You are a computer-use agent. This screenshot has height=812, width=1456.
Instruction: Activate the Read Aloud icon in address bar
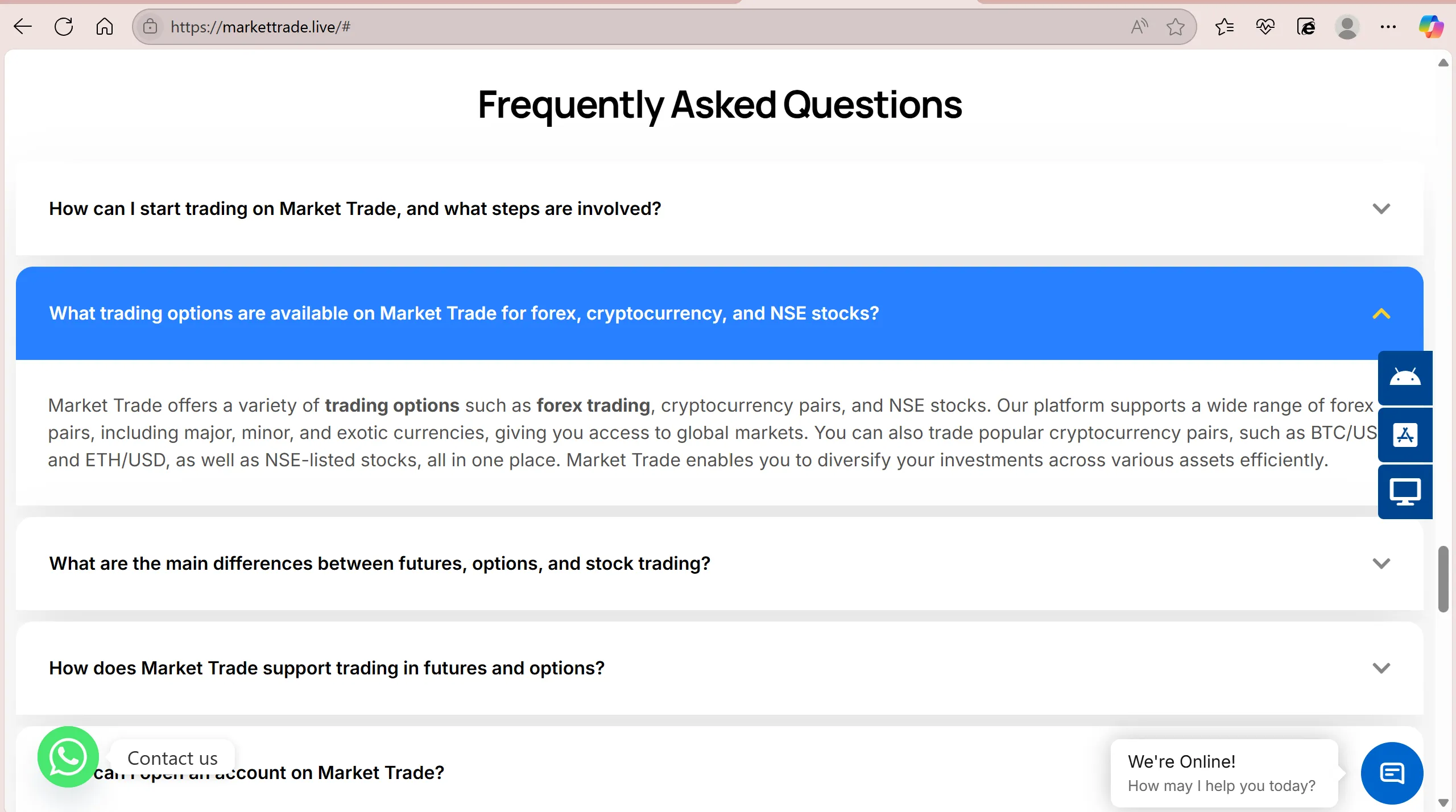point(1139,27)
